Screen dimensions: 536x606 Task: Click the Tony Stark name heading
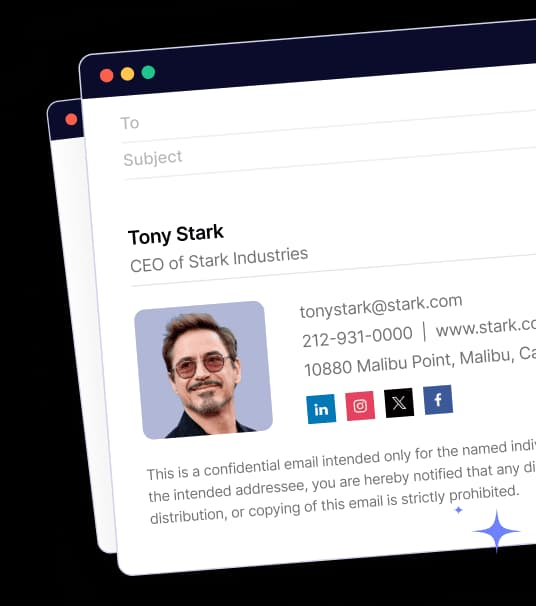[x=176, y=235]
